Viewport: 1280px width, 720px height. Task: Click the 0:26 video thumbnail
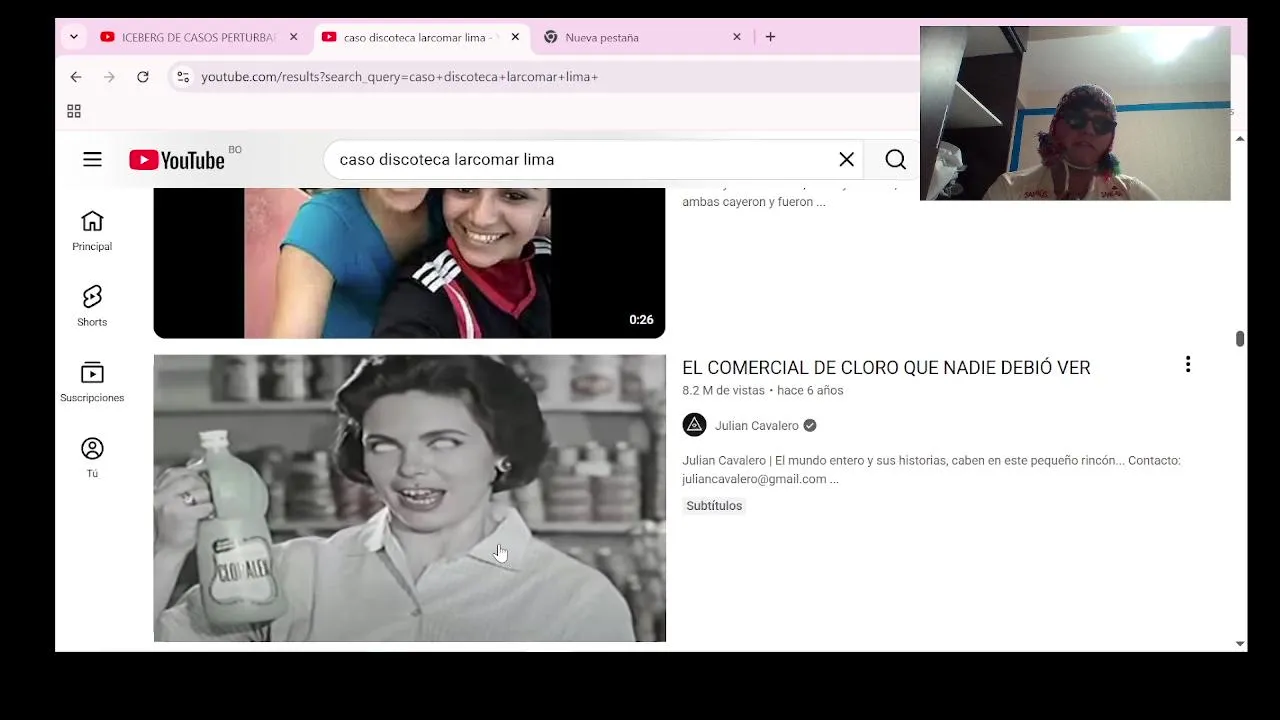tap(409, 263)
